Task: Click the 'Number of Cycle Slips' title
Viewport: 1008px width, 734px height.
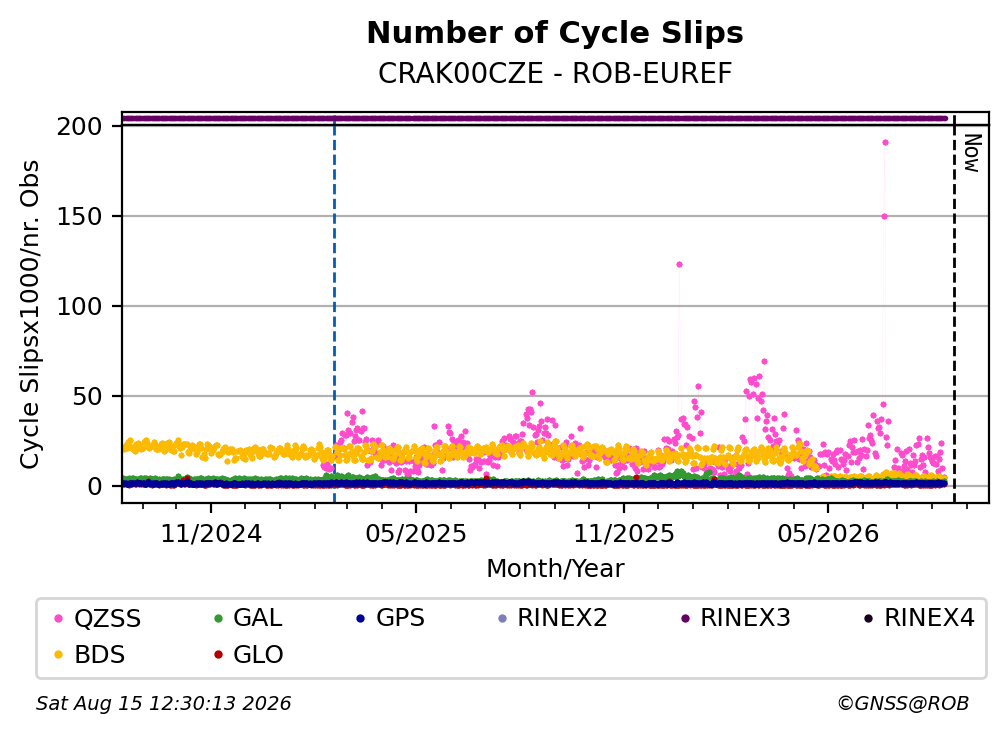Action: pos(555,33)
